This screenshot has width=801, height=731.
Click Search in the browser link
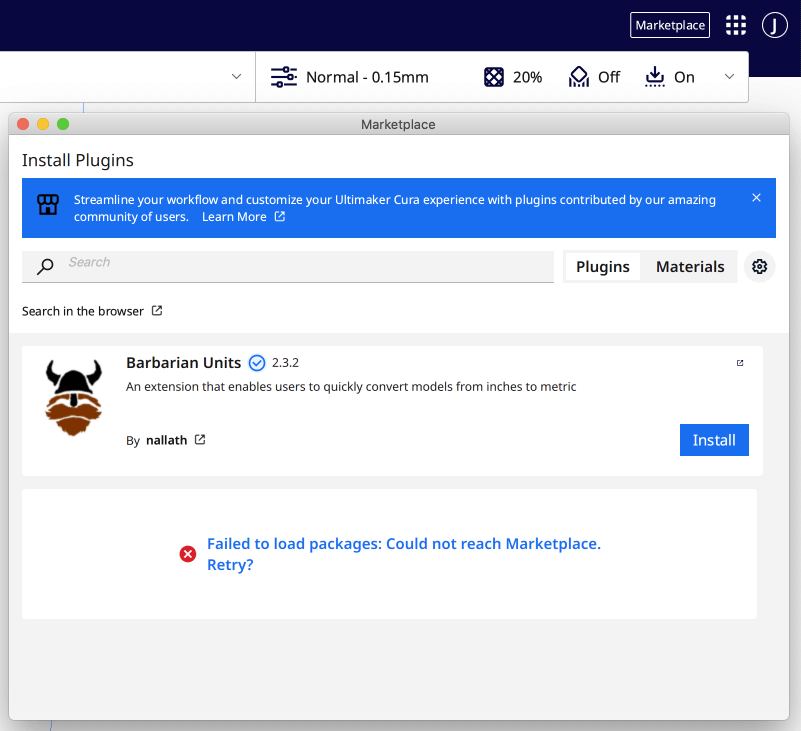pyautogui.click(x=83, y=311)
